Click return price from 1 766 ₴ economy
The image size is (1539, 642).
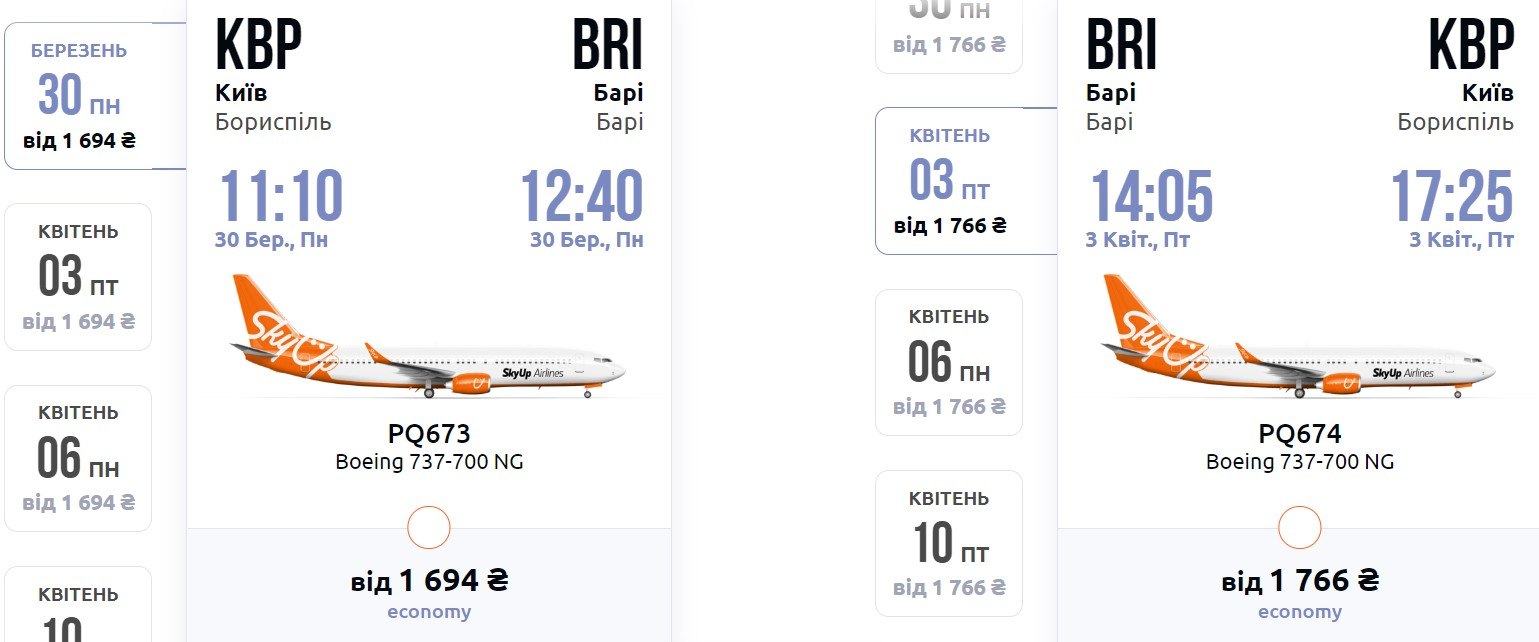[1300, 593]
